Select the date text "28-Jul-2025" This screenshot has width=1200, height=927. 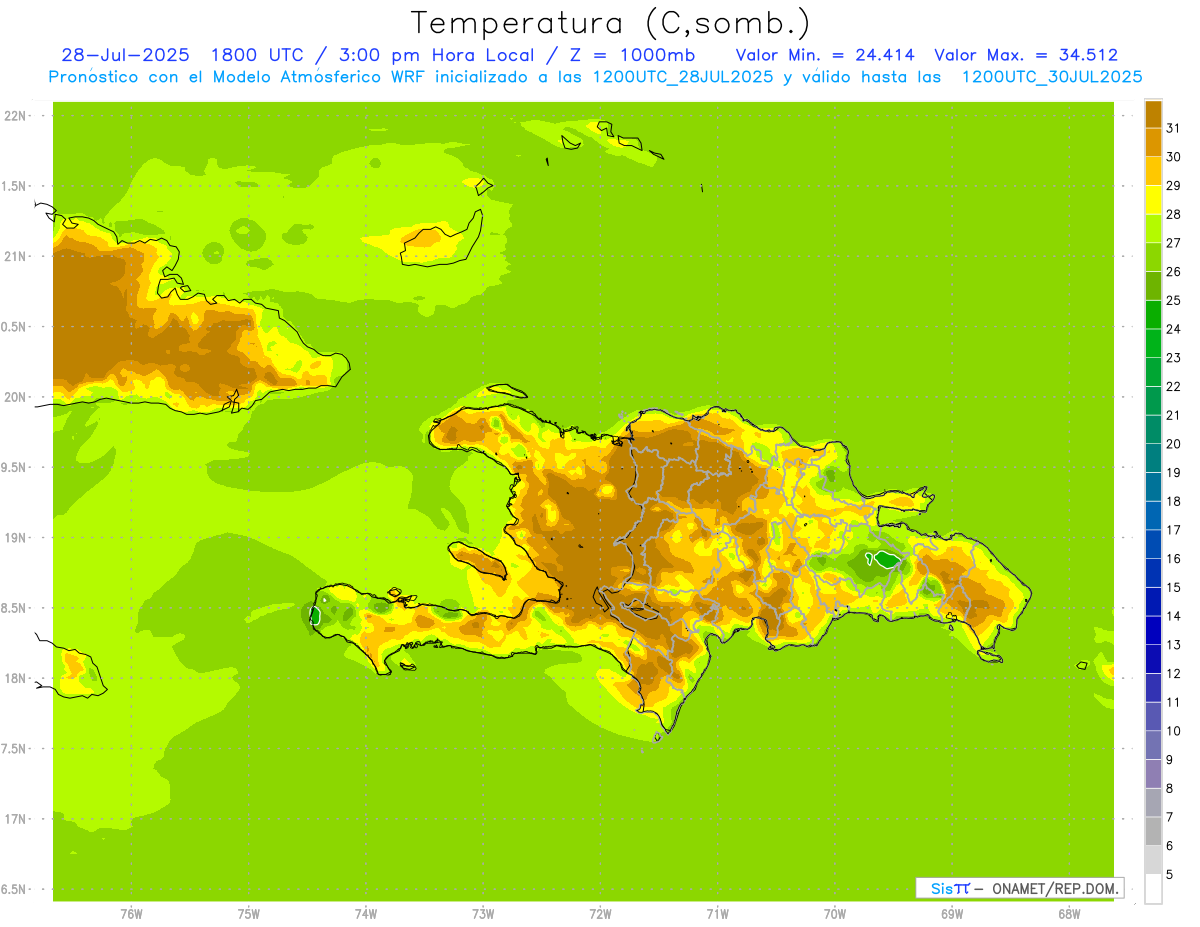126,55
